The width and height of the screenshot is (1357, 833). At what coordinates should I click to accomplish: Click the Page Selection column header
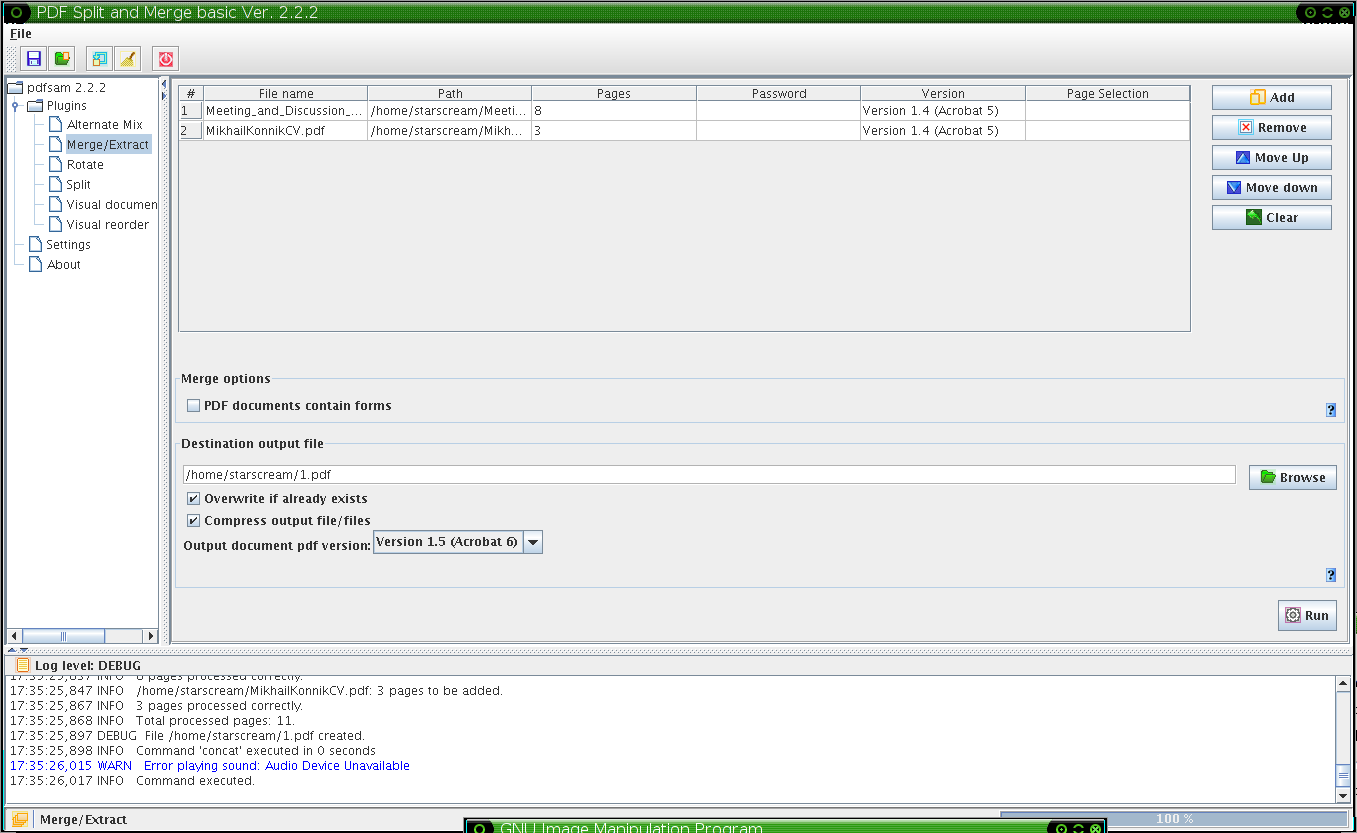click(x=1108, y=93)
